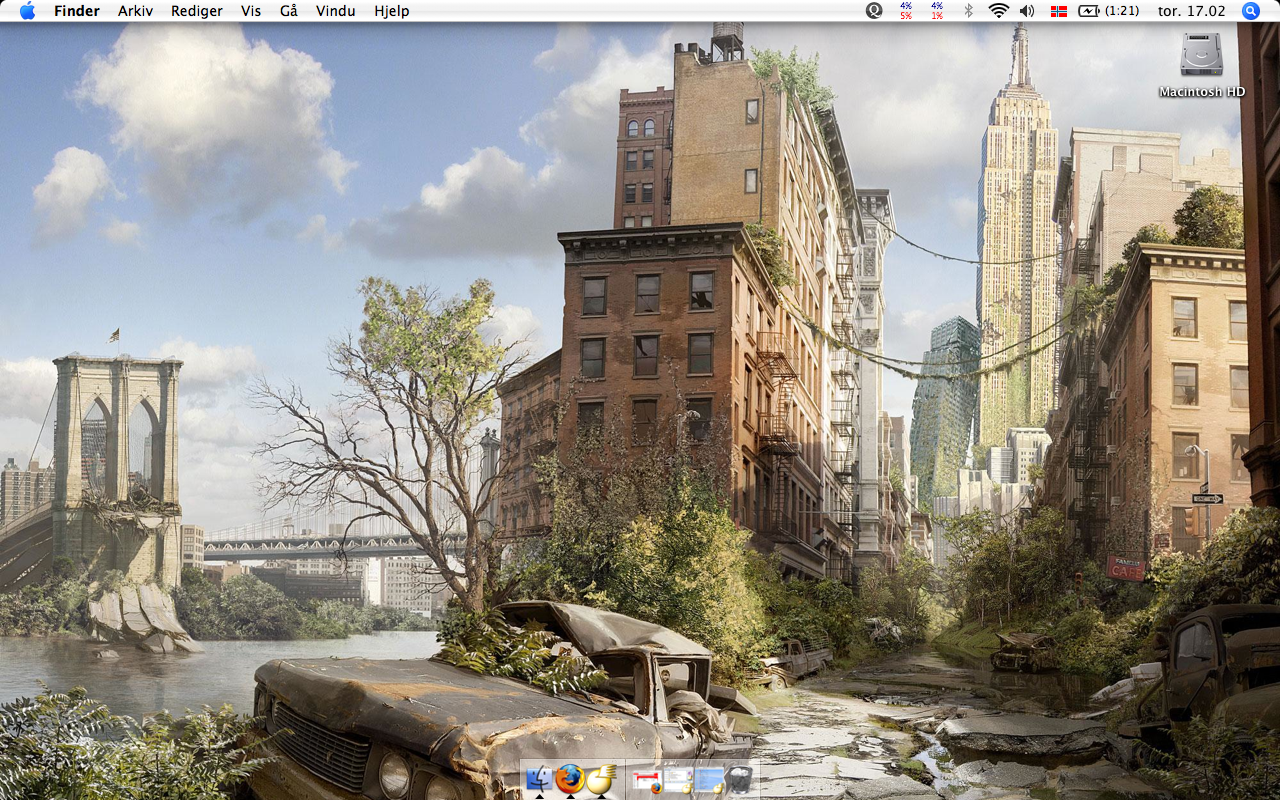The image size is (1280, 800).
Task: Click the battery time remaining (1:21)
Action: (1122, 11)
